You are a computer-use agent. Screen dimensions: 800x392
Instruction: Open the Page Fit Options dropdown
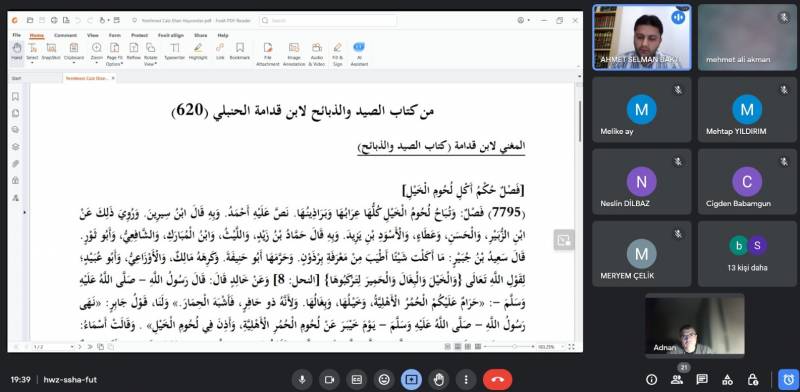pos(115,55)
